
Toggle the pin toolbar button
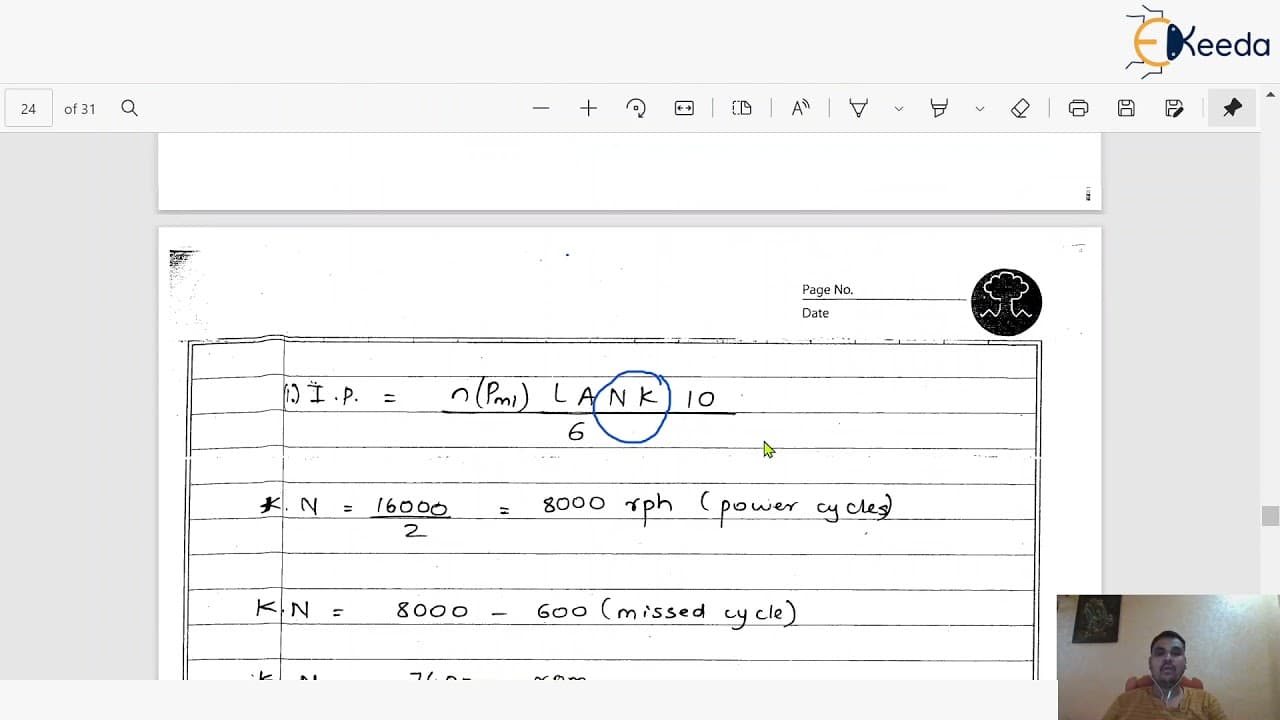point(1232,108)
